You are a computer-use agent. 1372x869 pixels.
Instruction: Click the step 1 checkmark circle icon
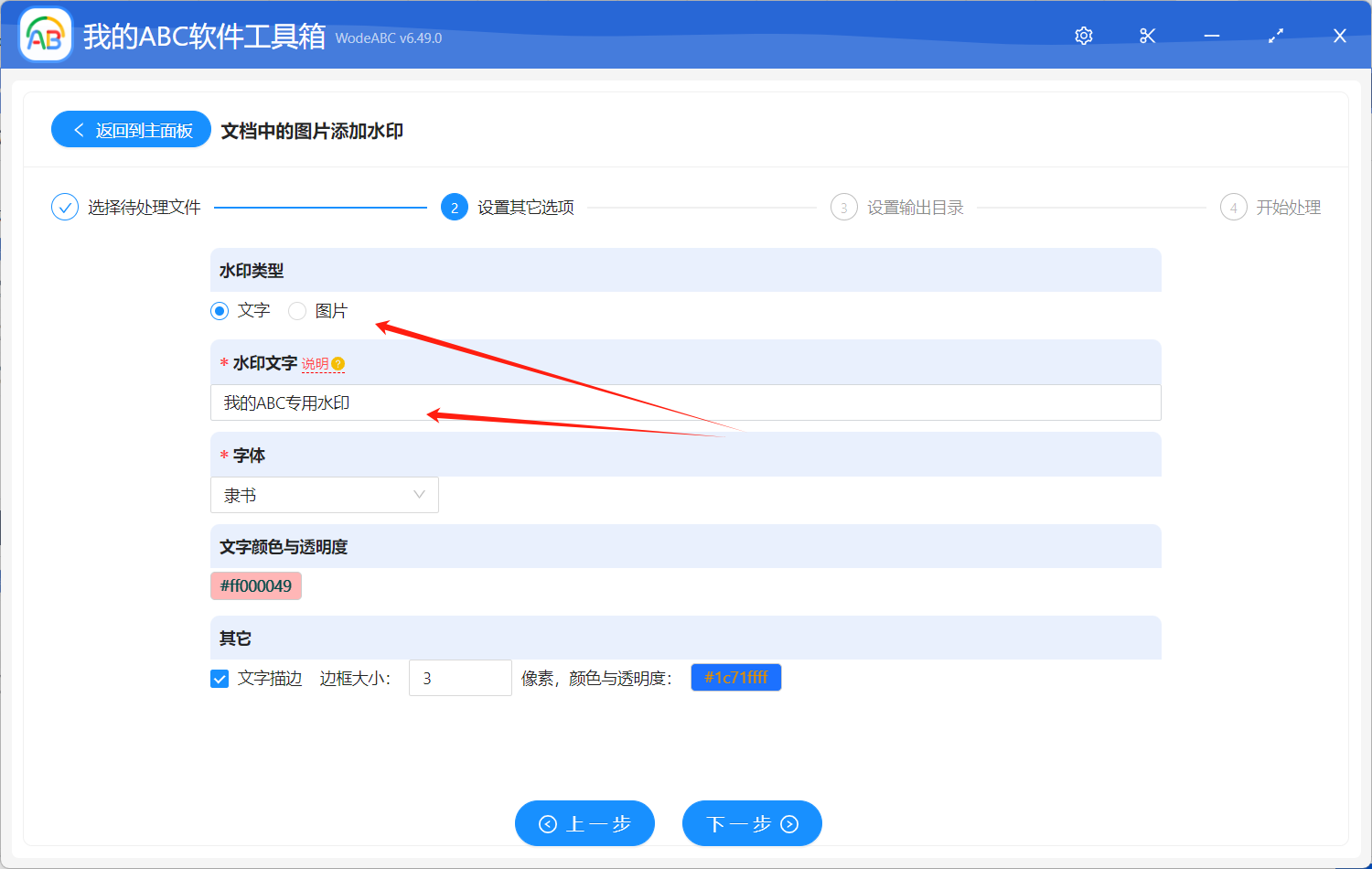pyautogui.click(x=65, y=208)
